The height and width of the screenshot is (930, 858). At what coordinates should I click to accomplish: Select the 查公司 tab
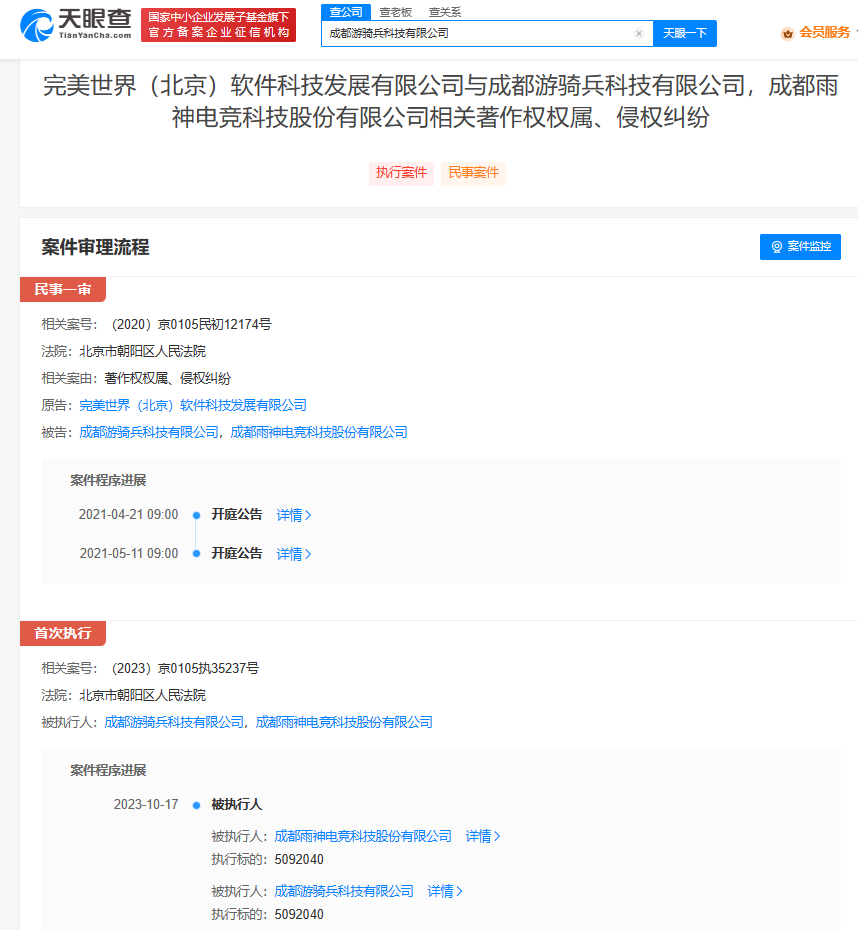[x=346, y=12]
